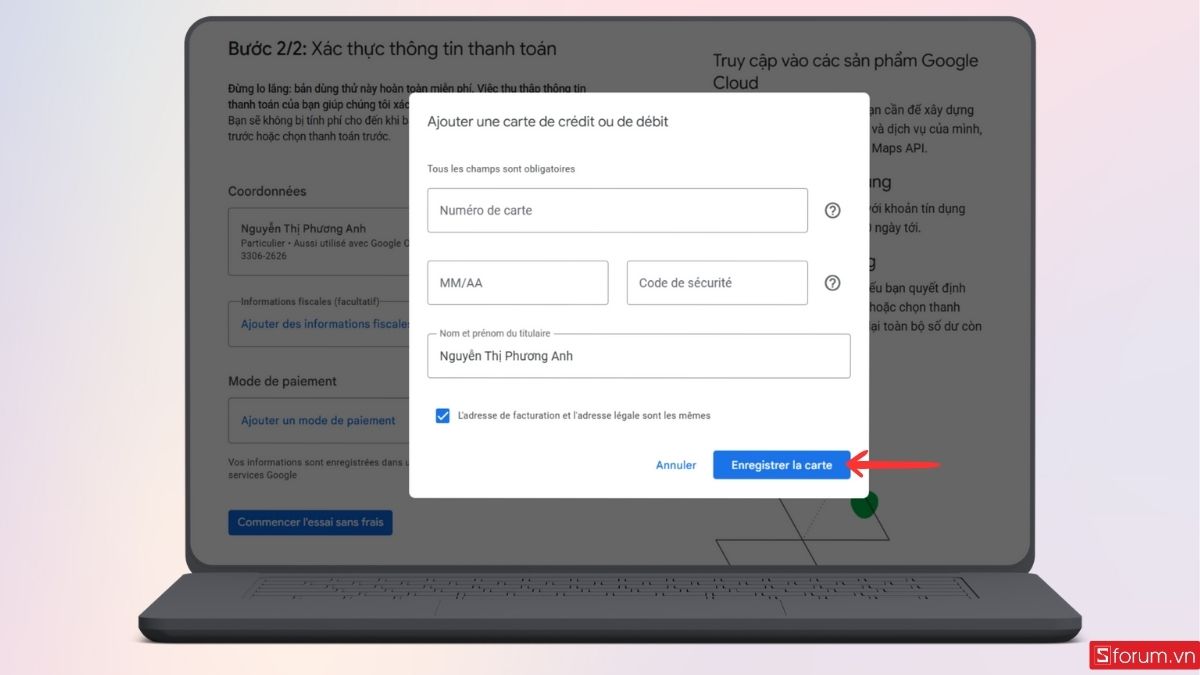Click the Mode de paiement heading

[x=282, y=381]
